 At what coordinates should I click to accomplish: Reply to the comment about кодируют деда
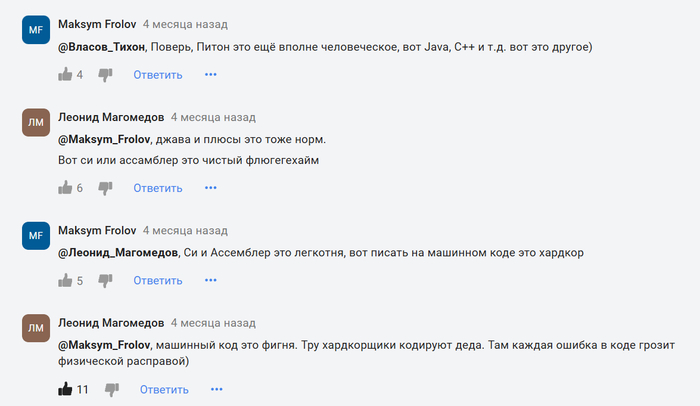point(164,389)
